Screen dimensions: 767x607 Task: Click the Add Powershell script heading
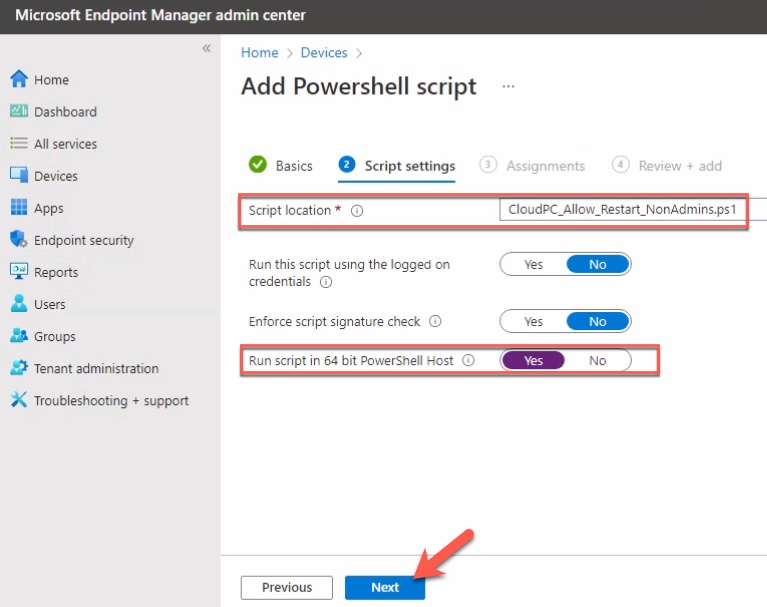[359, 87]
